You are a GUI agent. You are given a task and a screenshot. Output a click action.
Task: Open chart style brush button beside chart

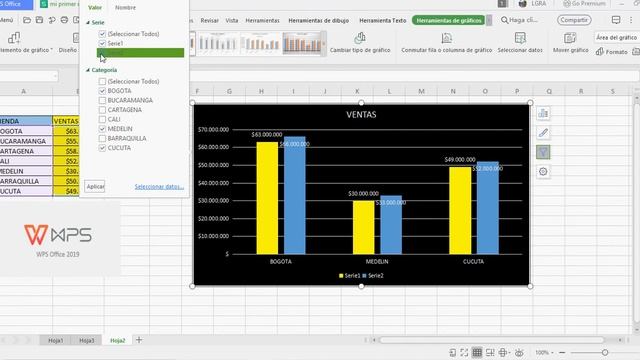tap(543, 133)
